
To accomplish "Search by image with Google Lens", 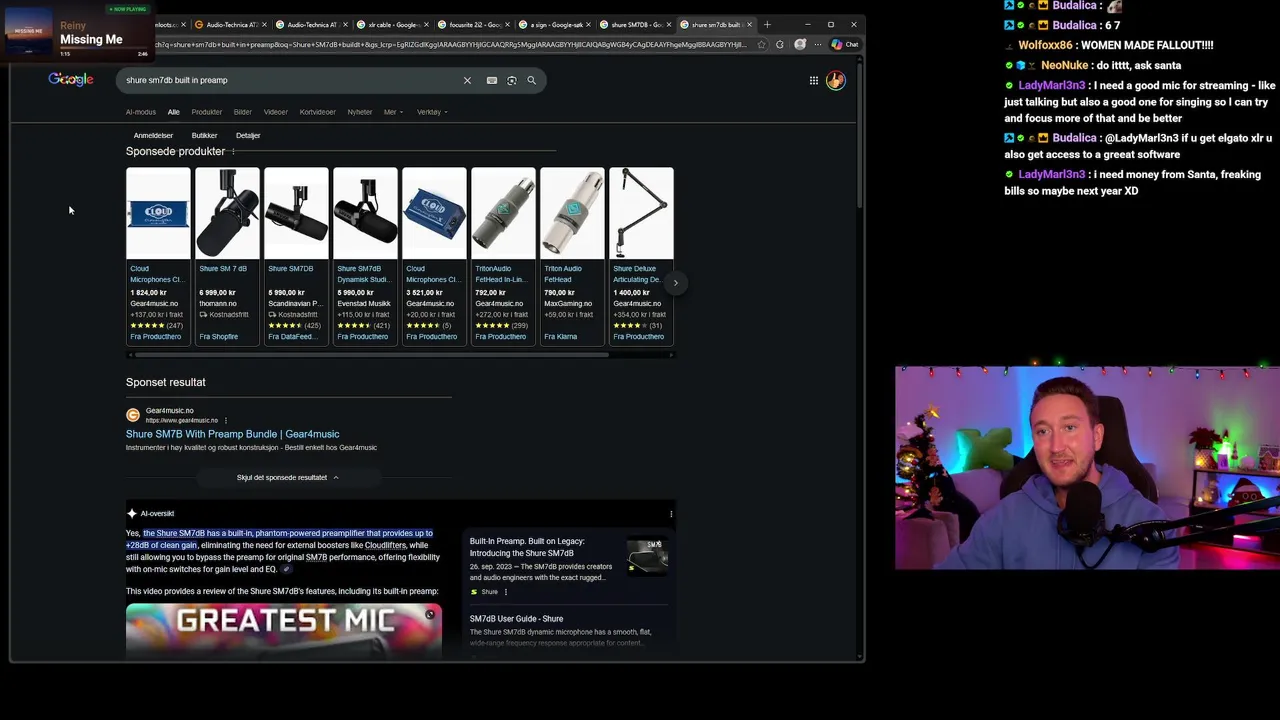I will point(512,80).
